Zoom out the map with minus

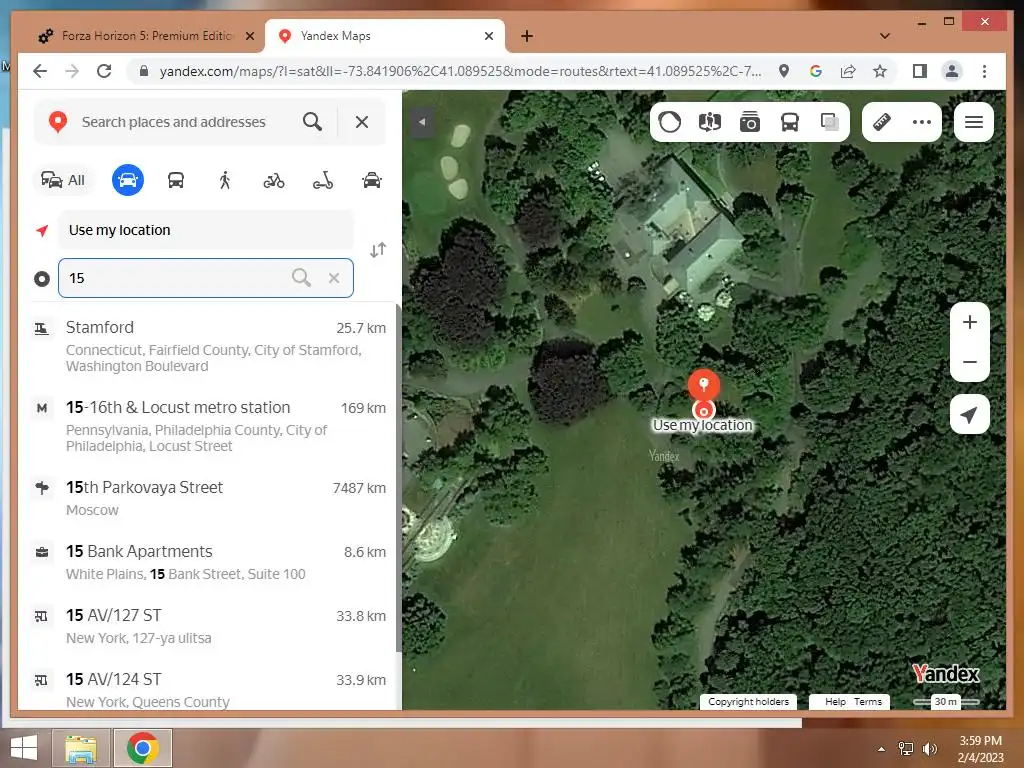tap(970, 362)
